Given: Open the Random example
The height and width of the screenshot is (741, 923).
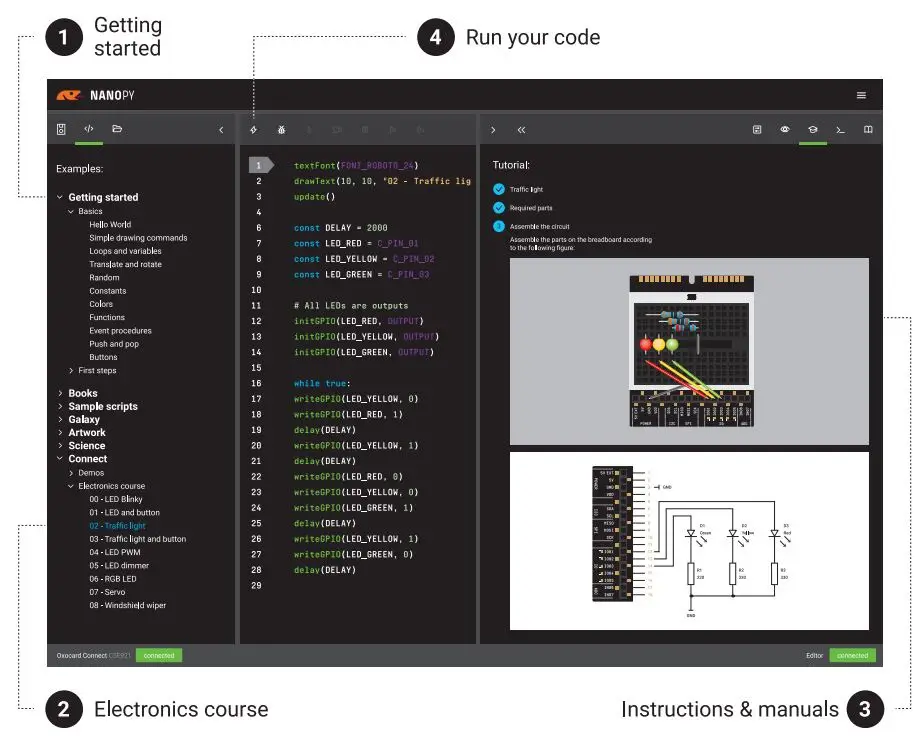Looking at the screenshot, I should (104, 278).
